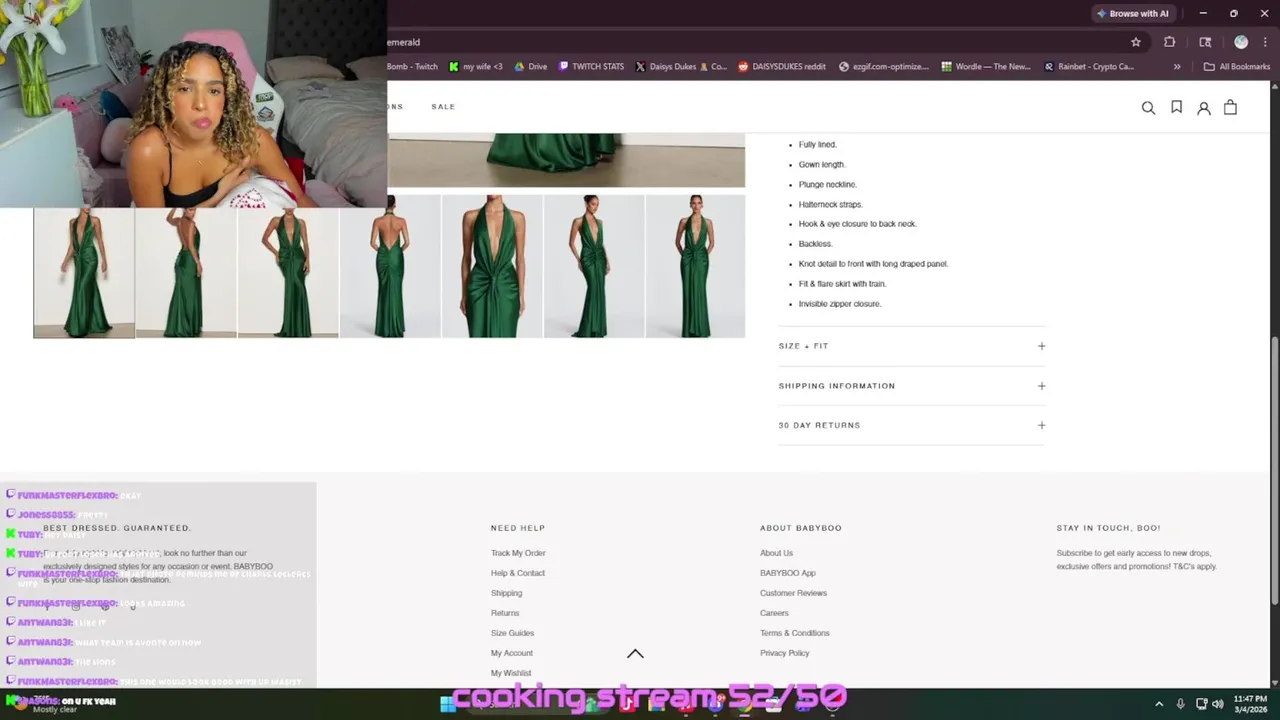
Task: Open the Daisys Dukes X bookmark
Action: click(680, 67)
